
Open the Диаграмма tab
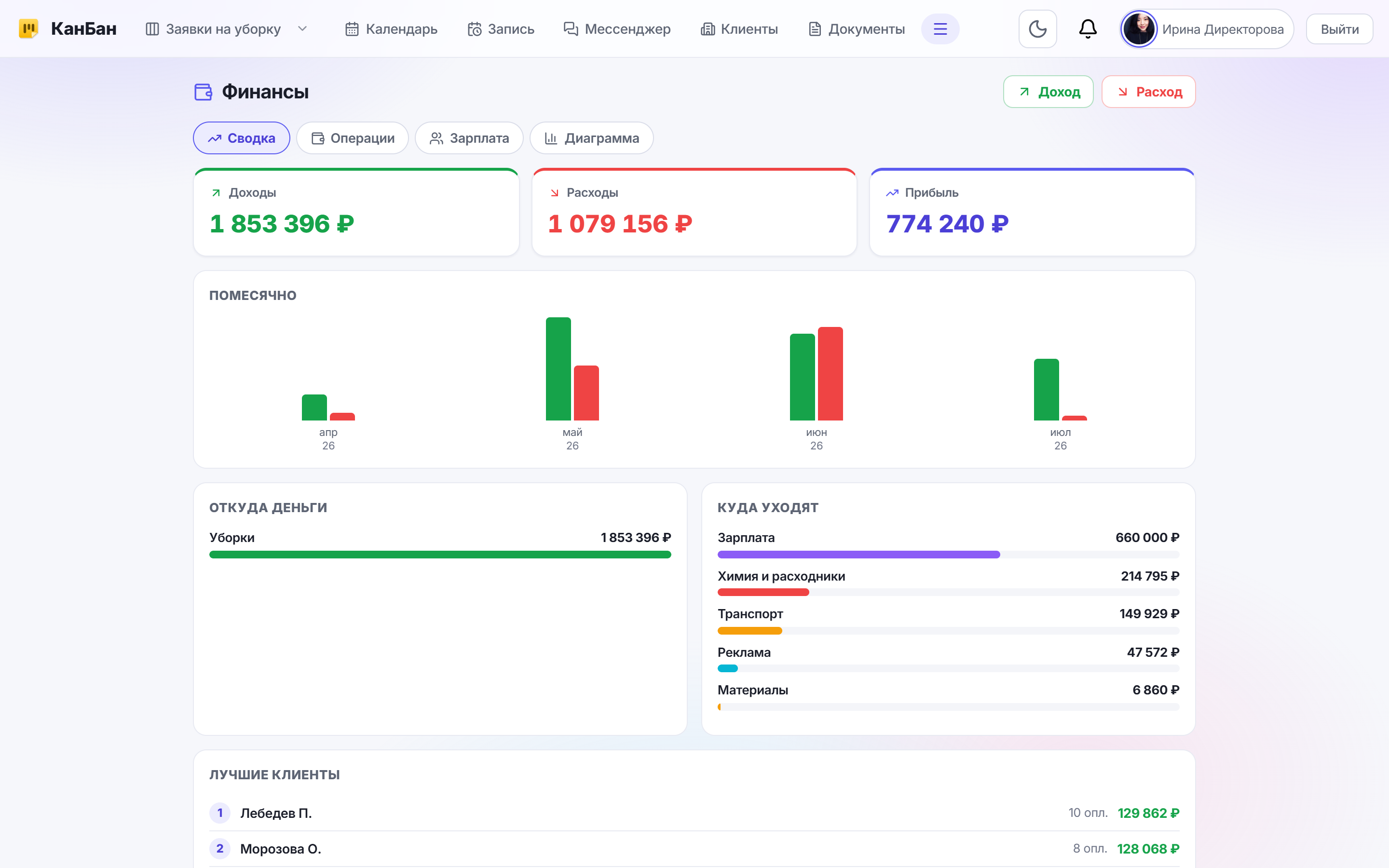click(592, 138)
